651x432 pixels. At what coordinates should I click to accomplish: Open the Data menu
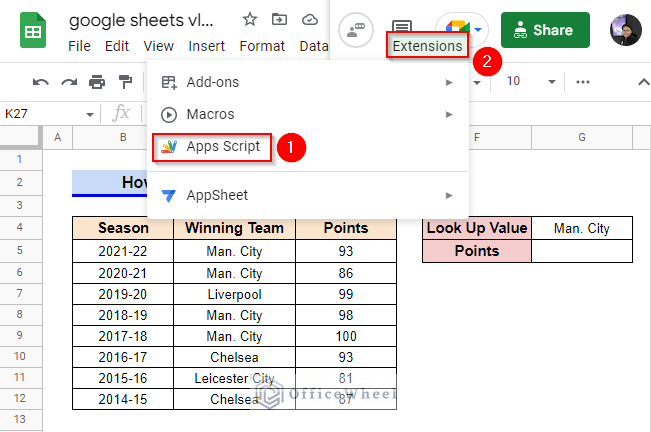click(314, 46)
